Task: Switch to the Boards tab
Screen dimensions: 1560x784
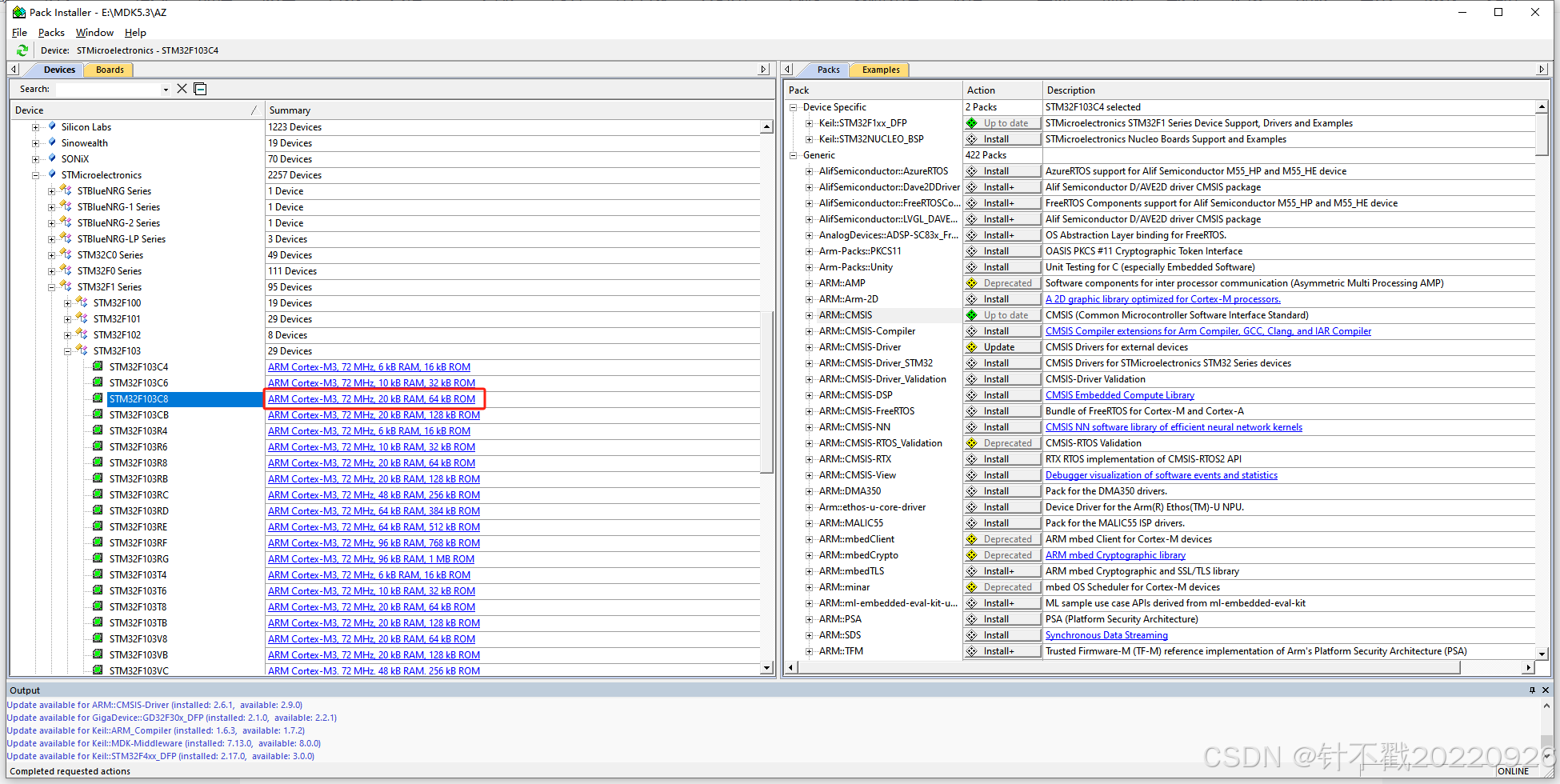Action: click(x=110, y=70)
